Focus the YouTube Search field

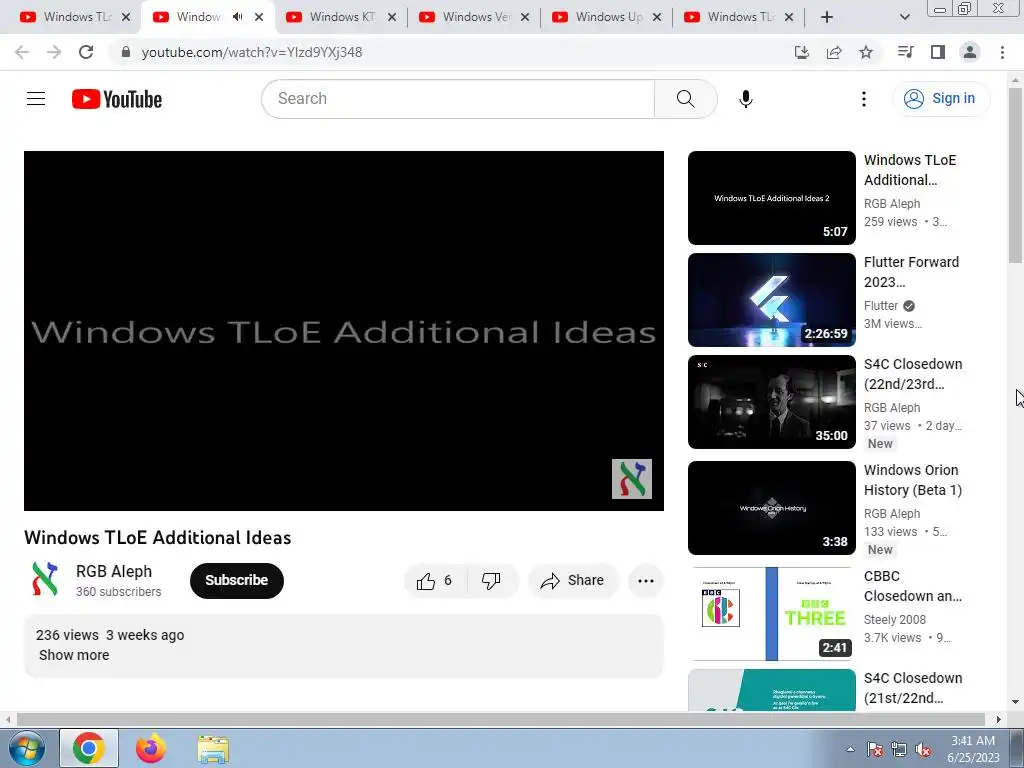coord(458,99)
